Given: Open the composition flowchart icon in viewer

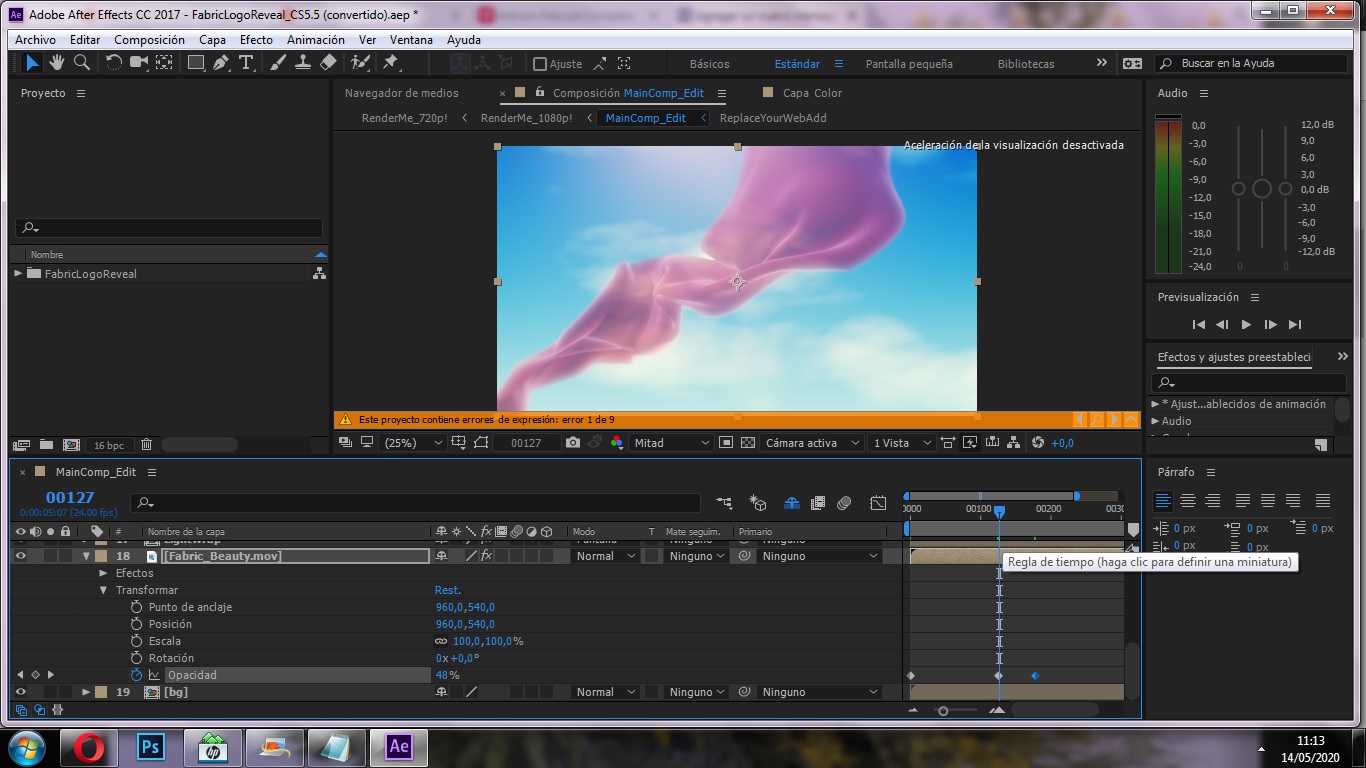Looking at the screenshot, I should pyautogui.click(x=1014, y=442).
